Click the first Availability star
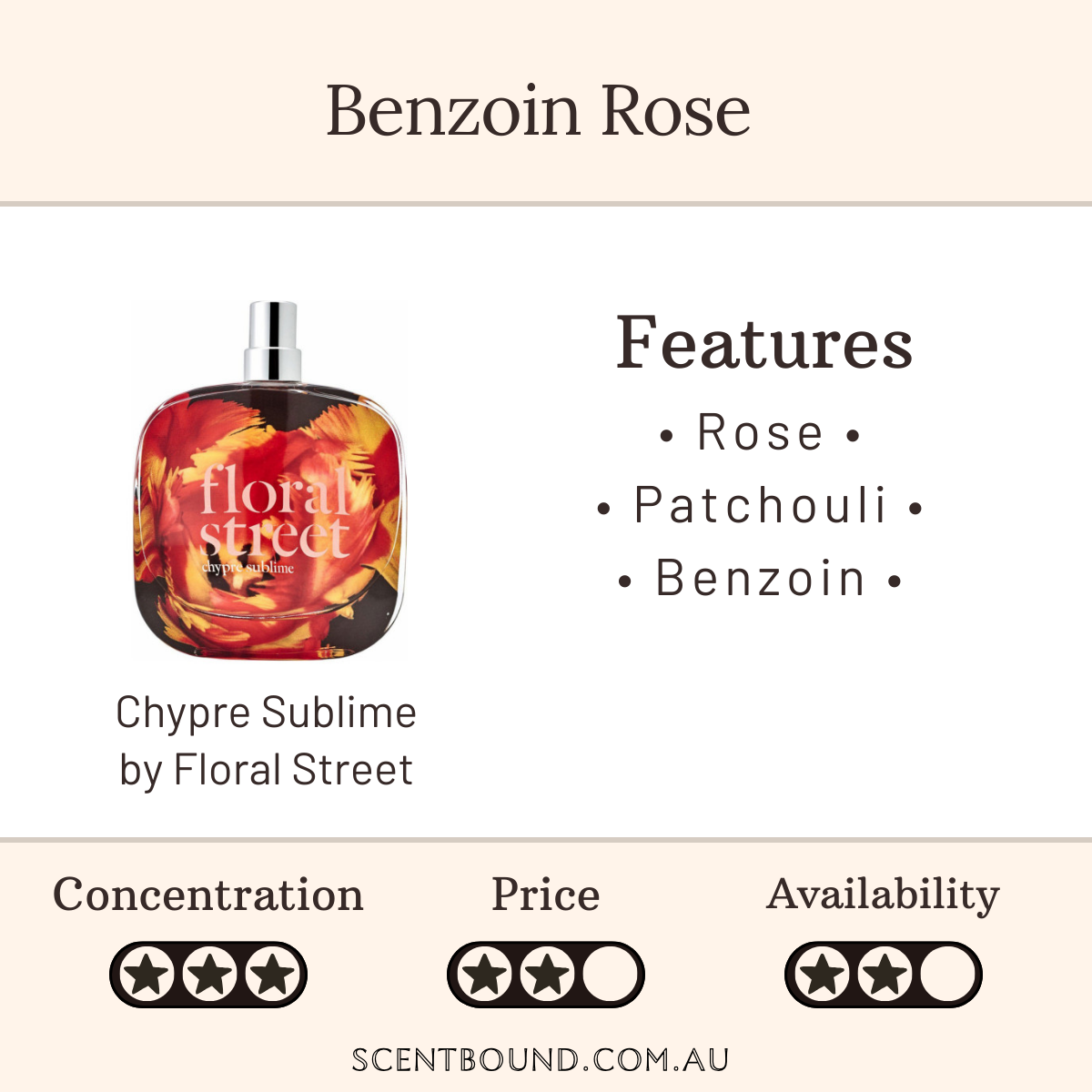The image size is (1092, 1092). 823,975
